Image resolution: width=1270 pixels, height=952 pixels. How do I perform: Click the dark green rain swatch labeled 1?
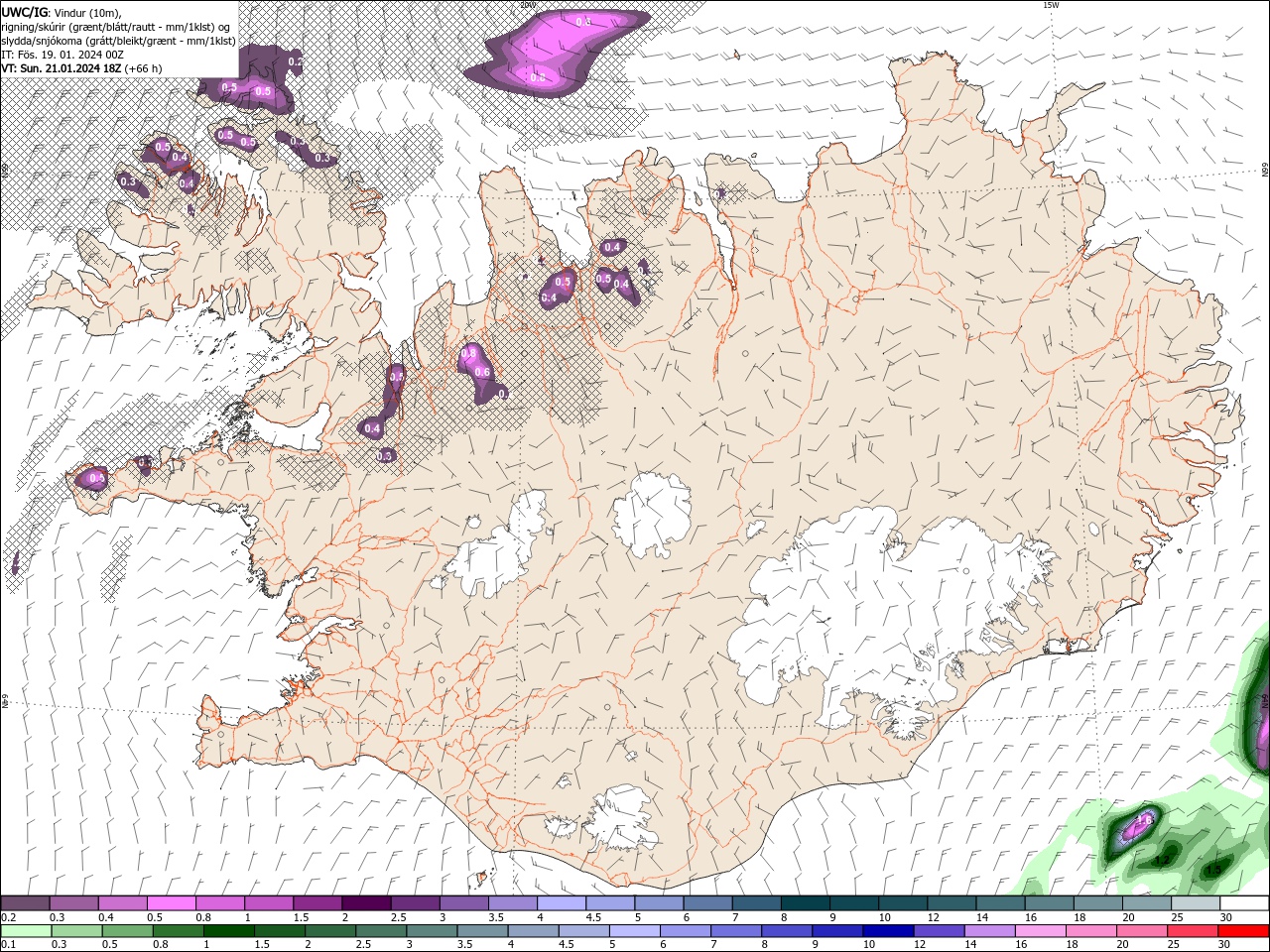[x=228, y=931]
